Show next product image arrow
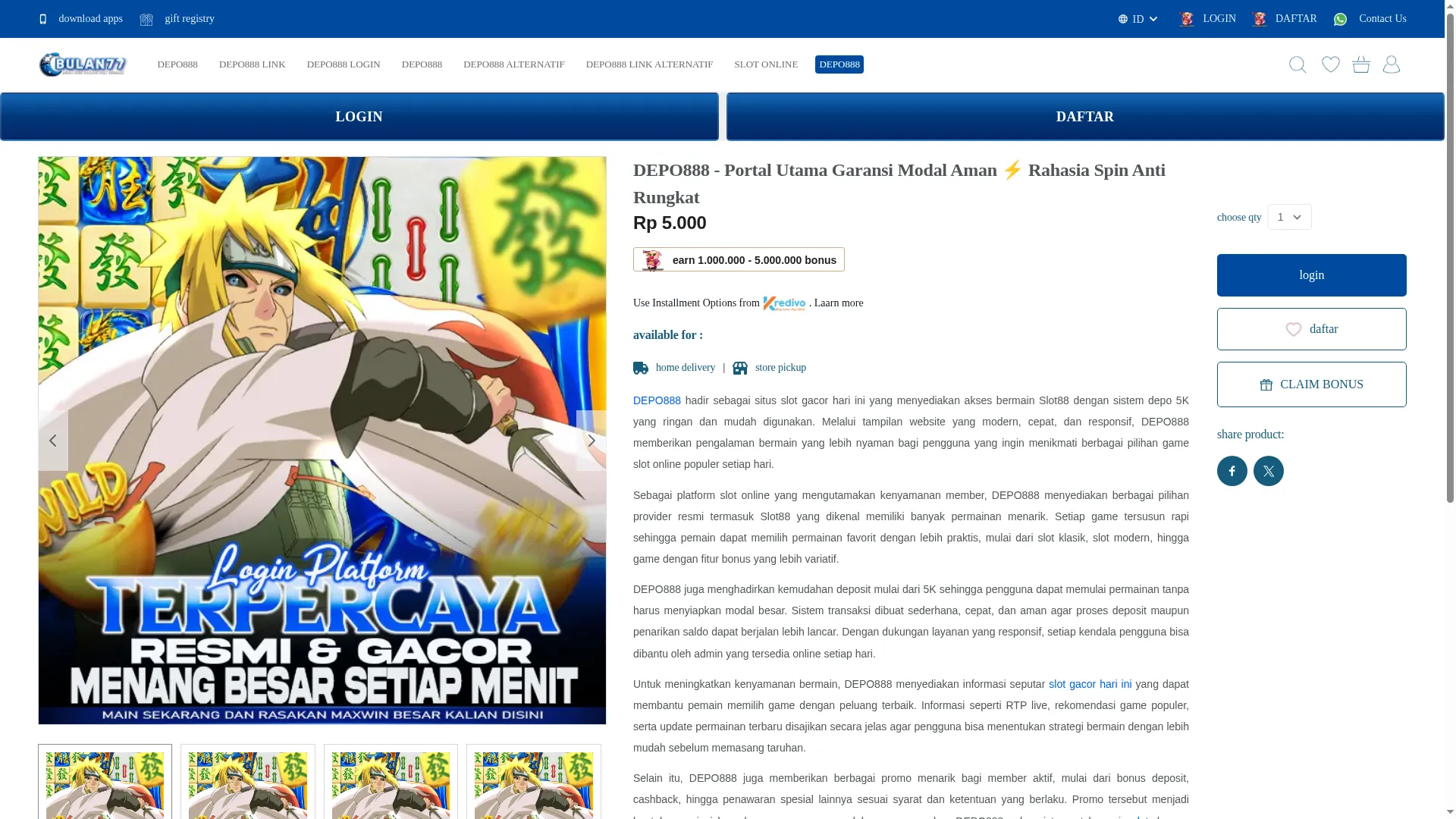 click(x=591, y=441)
